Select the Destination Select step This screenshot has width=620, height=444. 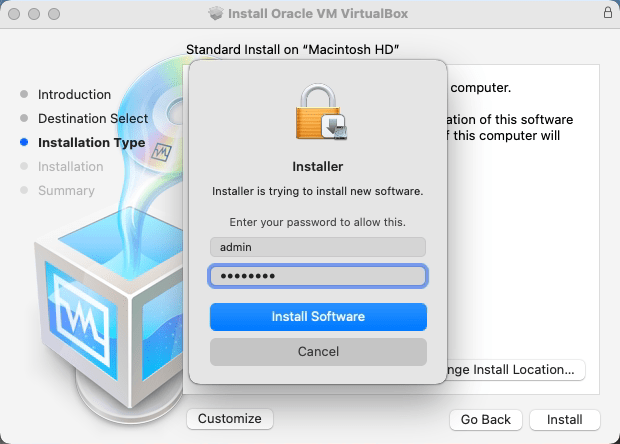92,119
